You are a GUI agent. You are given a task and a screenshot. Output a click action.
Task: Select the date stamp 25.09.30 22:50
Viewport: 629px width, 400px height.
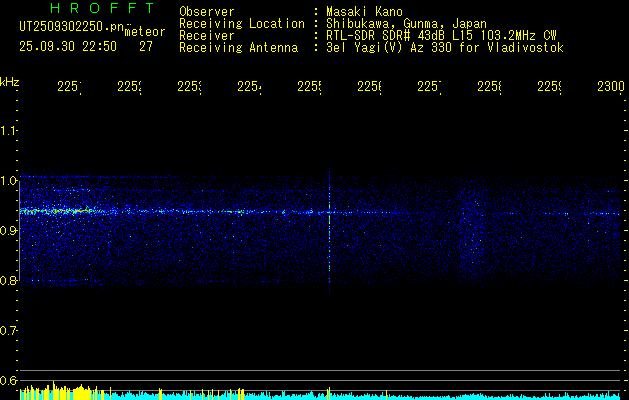pos(68,47)
